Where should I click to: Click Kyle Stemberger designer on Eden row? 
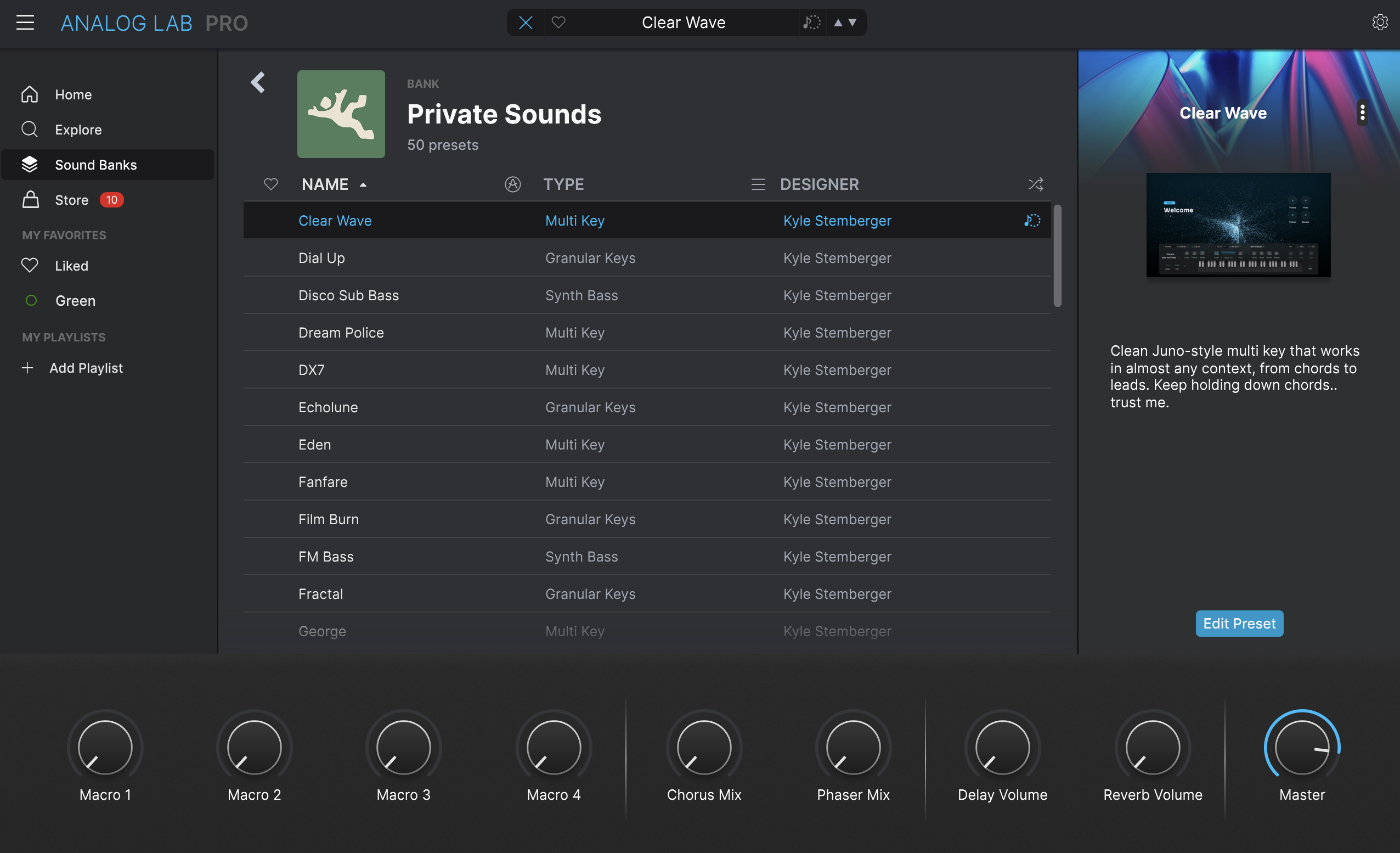point(837,445)
